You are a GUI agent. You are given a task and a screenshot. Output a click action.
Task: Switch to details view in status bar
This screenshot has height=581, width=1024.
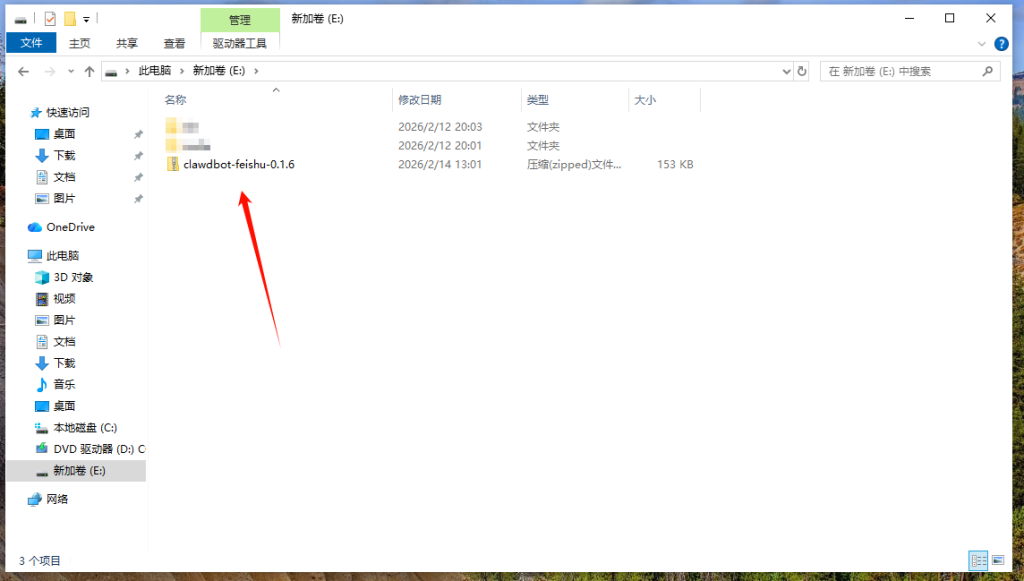coord(978,560)
